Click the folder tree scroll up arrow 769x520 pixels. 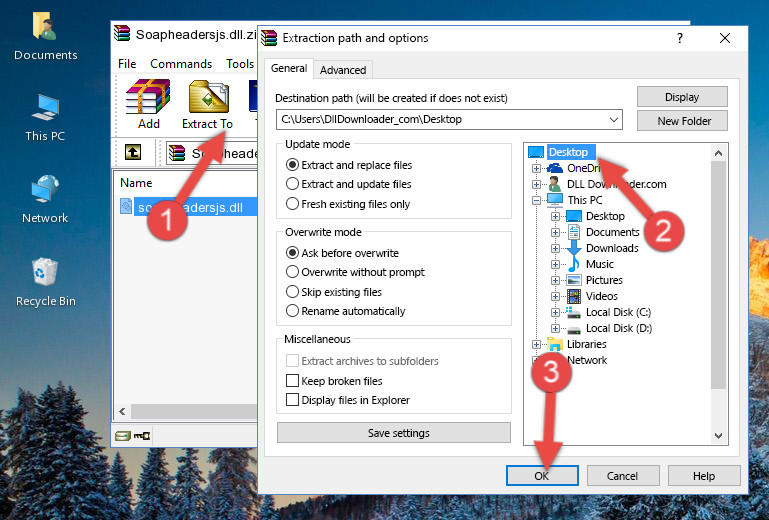[x=718, y=153]
